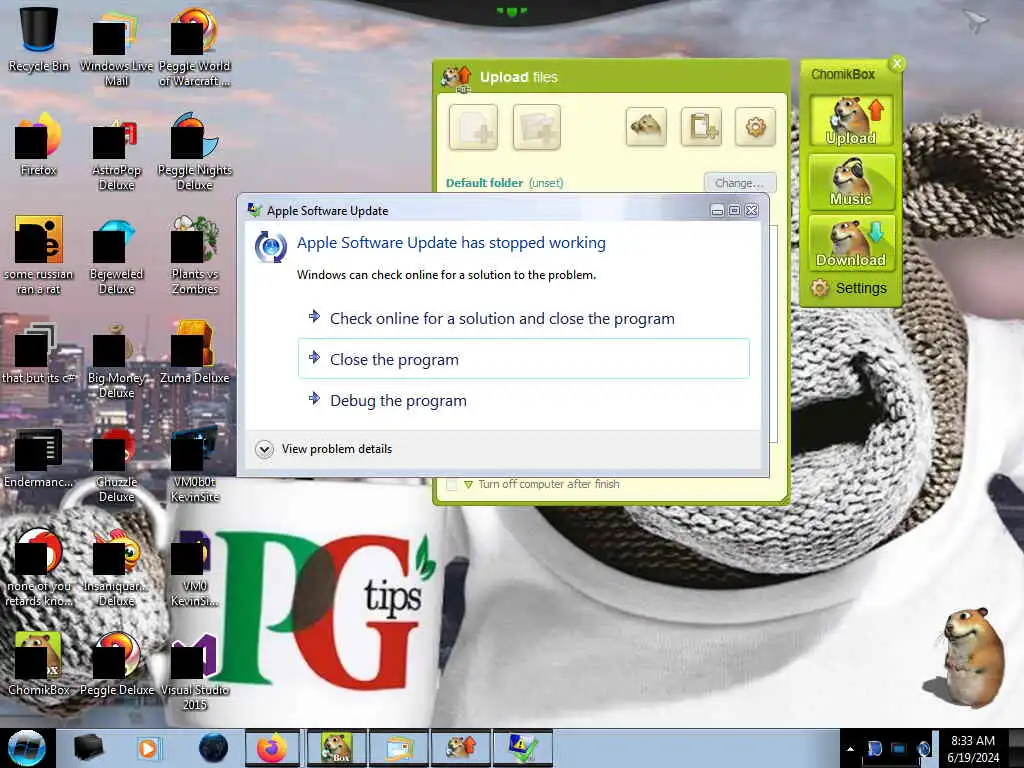Select the some russian ran a rat icon
Screen dimensions: 1024x768
(39, 256)
